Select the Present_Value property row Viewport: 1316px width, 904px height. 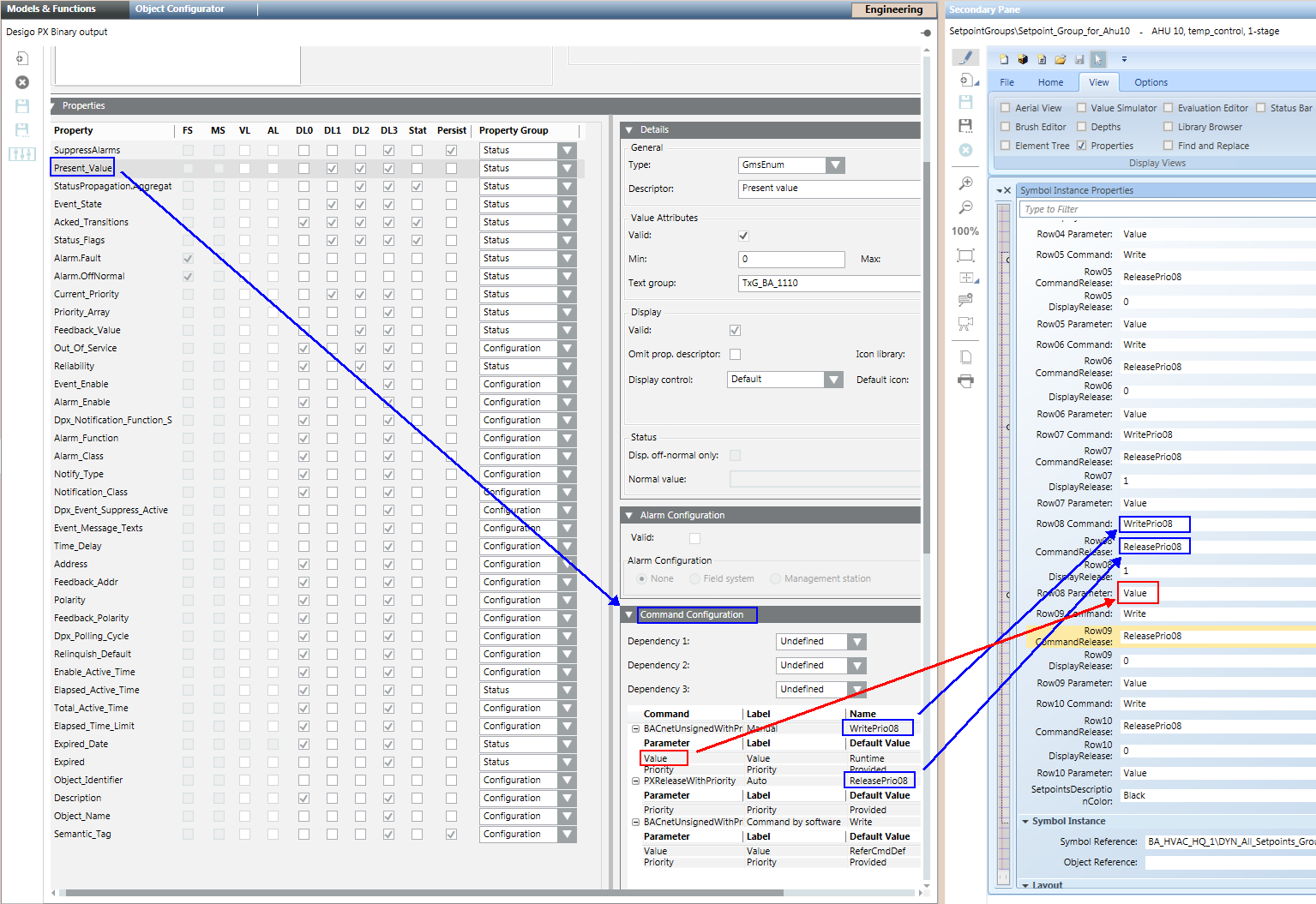pos(83,168)
